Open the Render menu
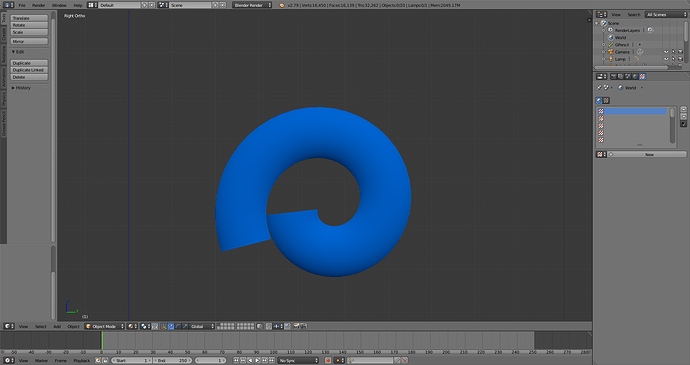This screenshot has width=690, height=365. pos(38,5)
